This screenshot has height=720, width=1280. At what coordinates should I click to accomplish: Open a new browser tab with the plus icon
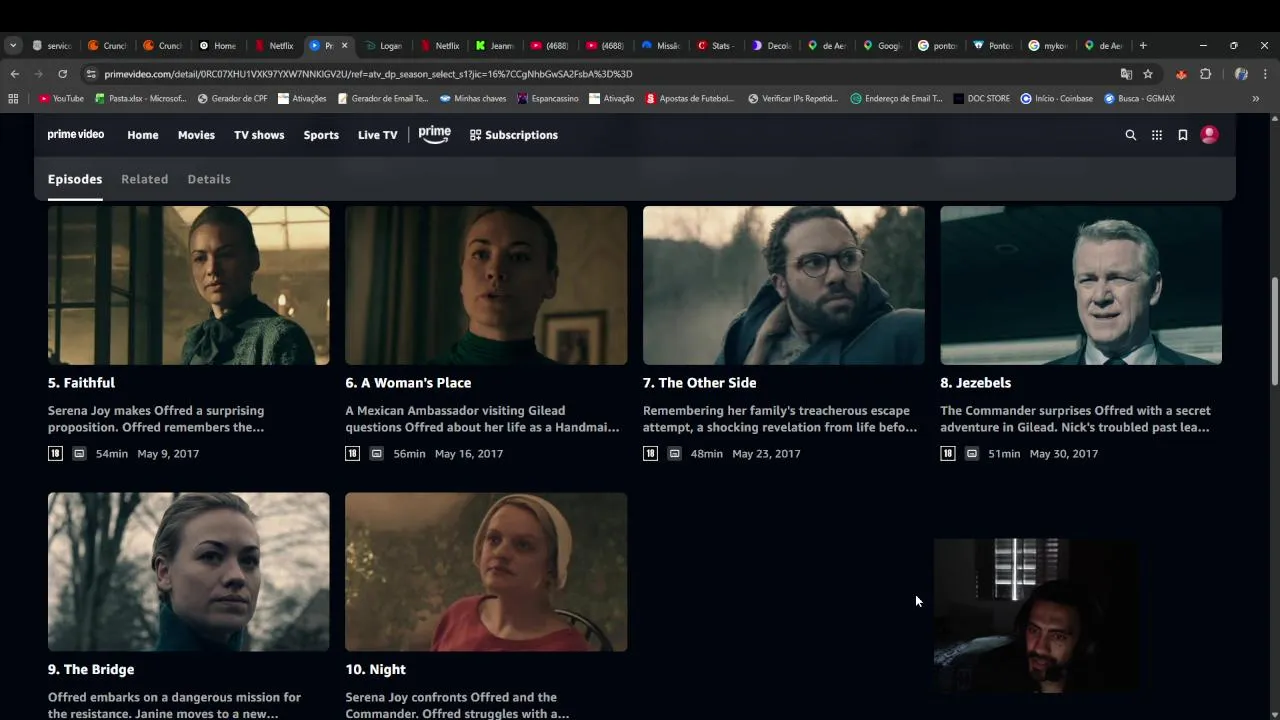click(x=1143, y=45)
